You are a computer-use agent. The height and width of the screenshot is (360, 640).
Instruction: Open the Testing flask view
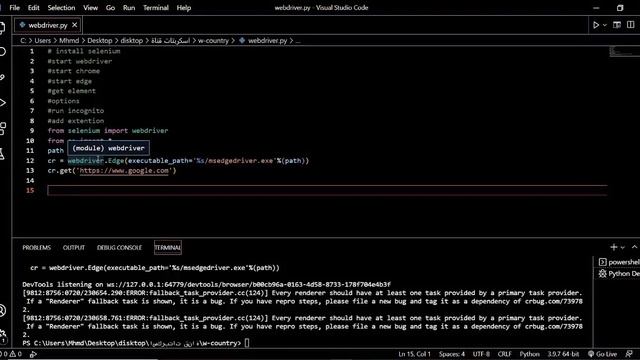(x=2, y=154)
